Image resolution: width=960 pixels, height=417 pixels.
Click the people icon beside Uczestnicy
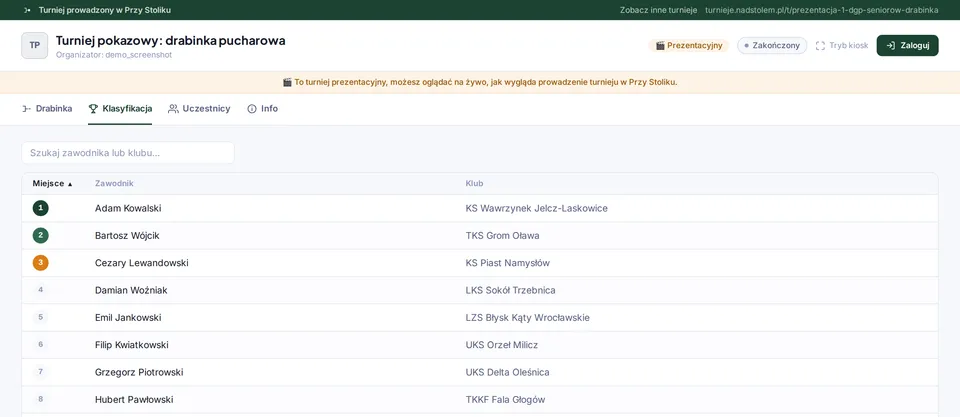[x=173, y=108]
